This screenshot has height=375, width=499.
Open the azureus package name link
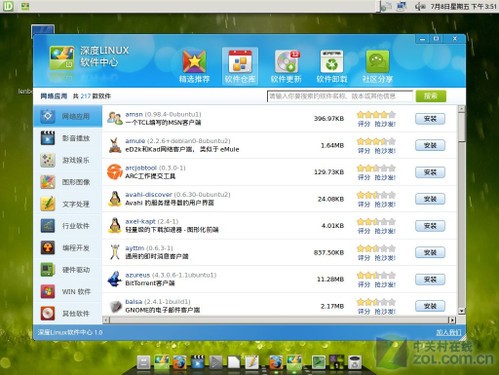click(x=137, y=275)
